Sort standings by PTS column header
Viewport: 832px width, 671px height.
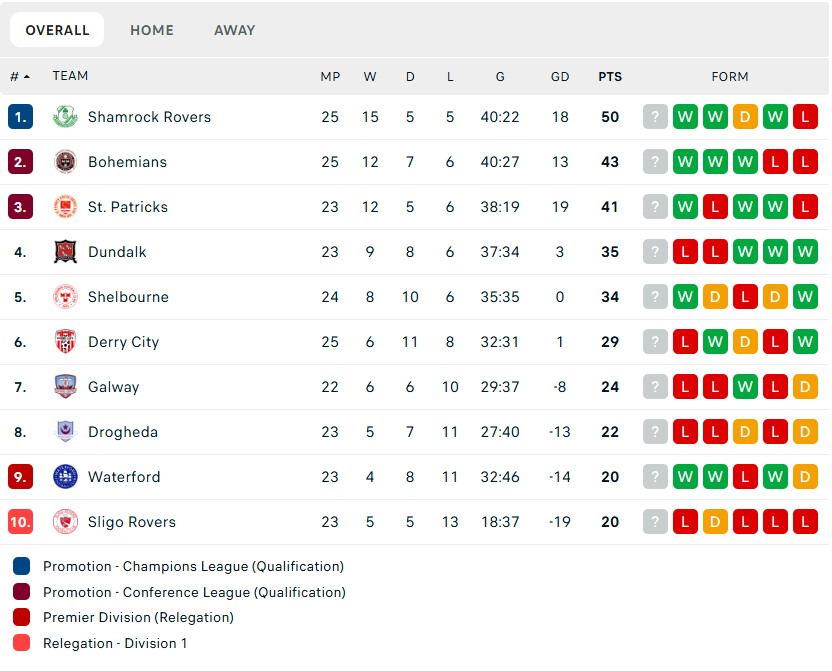[x=610, y=77]
